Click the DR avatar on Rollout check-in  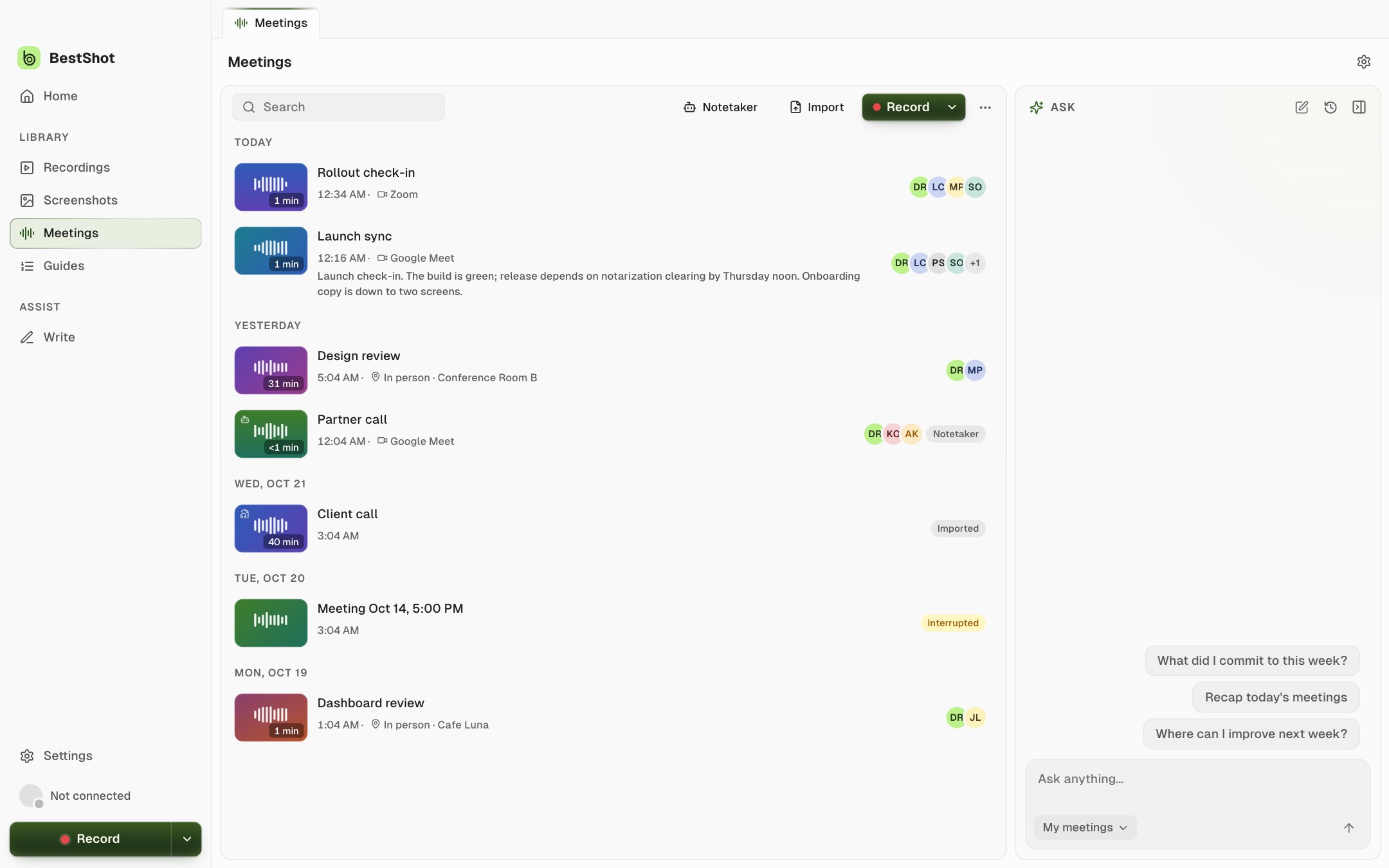coord(920,187)
